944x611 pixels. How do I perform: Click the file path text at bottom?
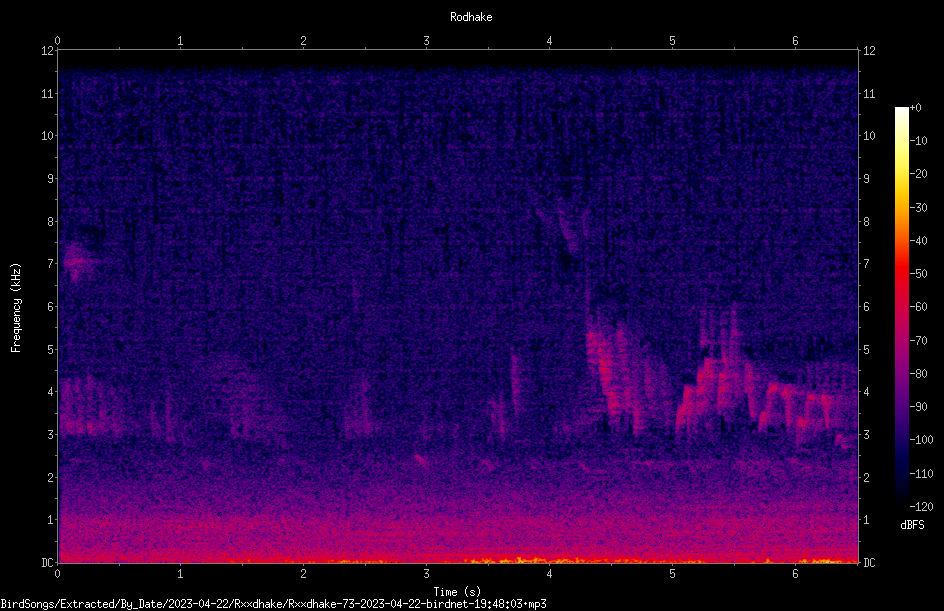pos(273,604)
